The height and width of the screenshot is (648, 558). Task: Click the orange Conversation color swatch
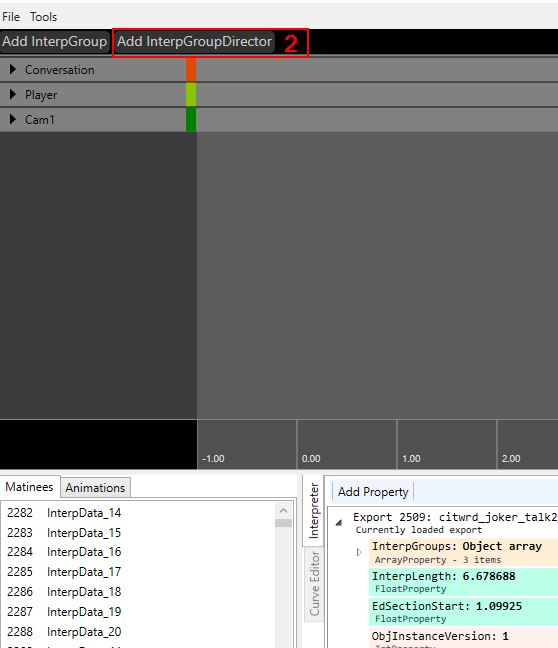191,70
